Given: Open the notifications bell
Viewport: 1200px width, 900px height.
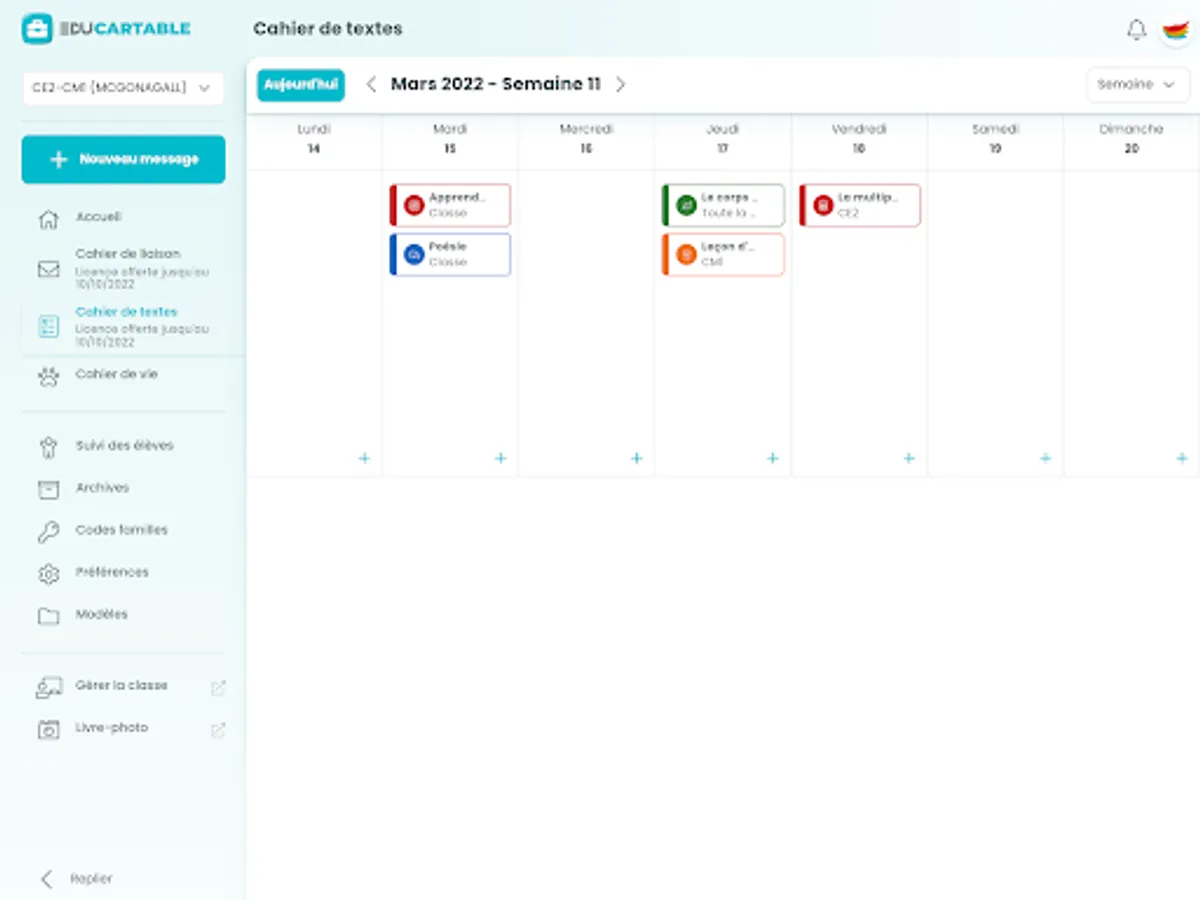Looking at the screenshot, I should 1136,30.
